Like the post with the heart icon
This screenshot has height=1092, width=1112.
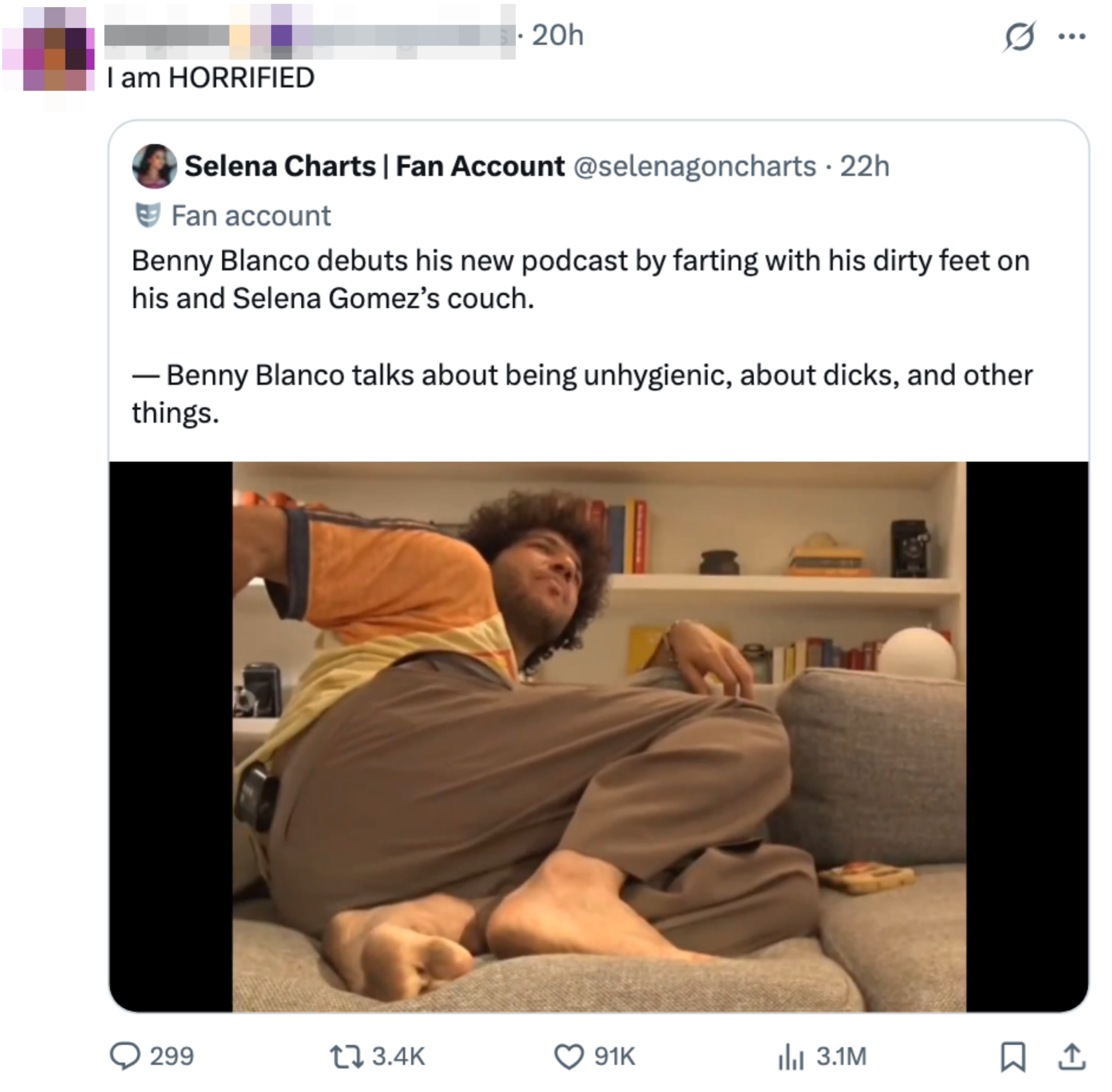click(x=568, y=1056)
